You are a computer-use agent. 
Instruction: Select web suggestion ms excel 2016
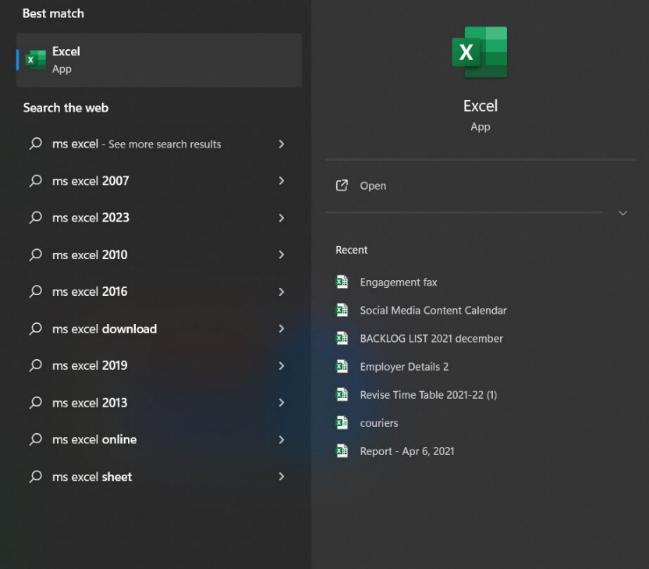pos(159,292)
